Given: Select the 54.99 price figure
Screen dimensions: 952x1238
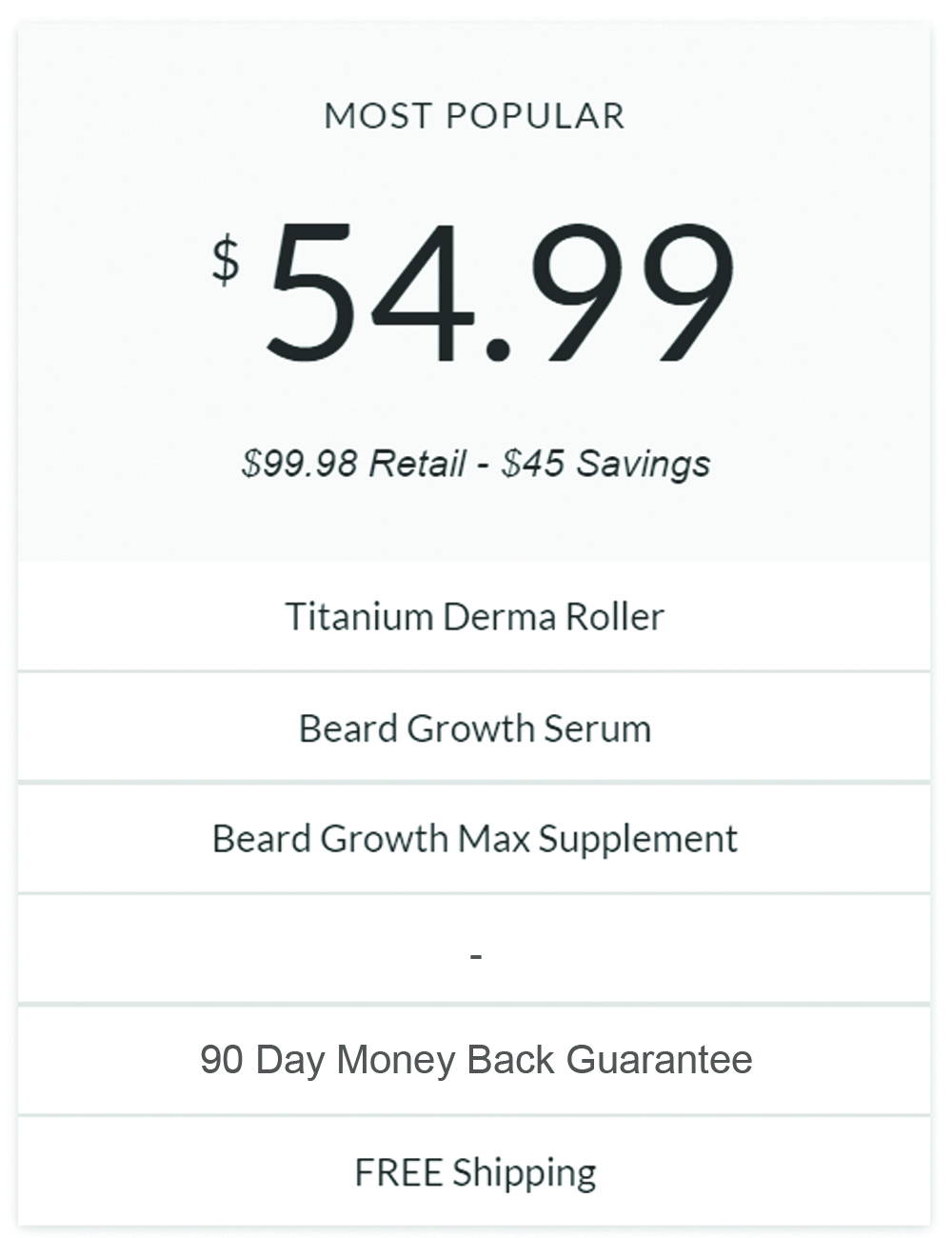Looking at the screenshot, I should [x=501, y=292].
